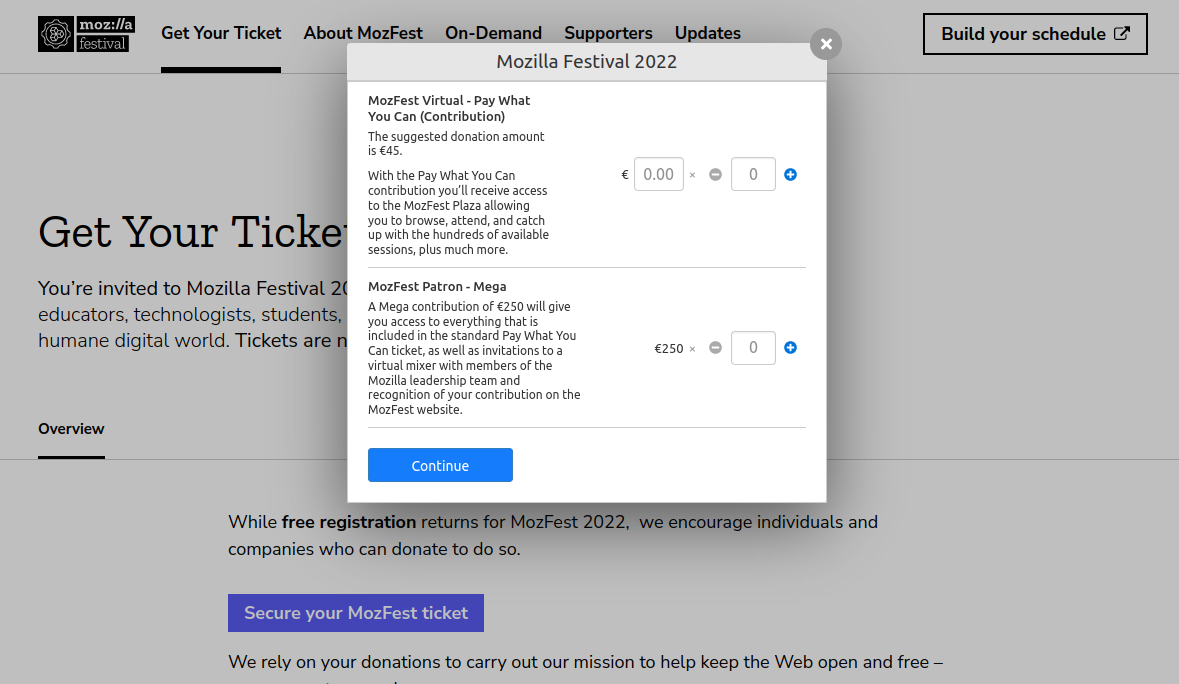The height and width of the screenshot is (684, 1179).
Task: Add one MozFest Patron Mega ticket
Action: (790, 348)
